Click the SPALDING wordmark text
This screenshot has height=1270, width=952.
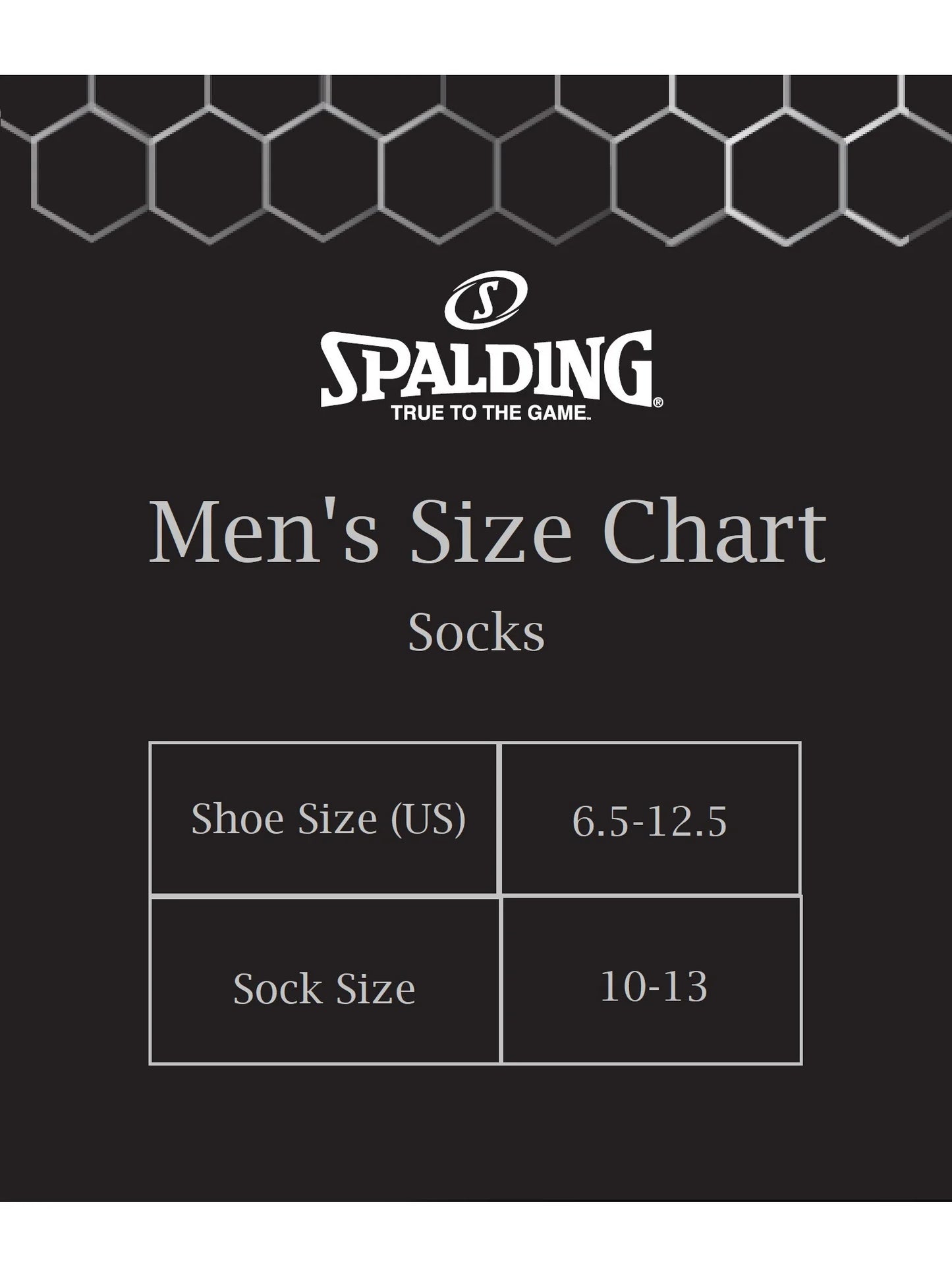[486, 368]
